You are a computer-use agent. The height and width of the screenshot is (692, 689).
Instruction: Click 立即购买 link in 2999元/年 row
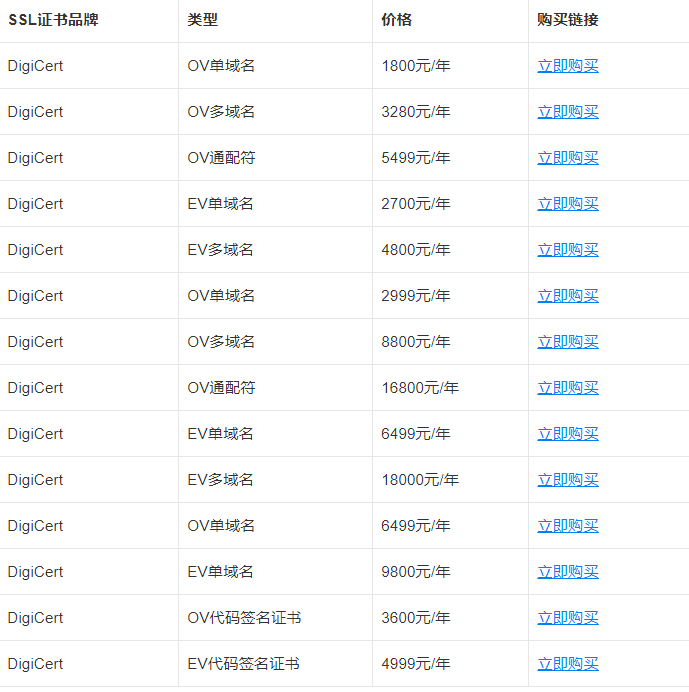click(568, 296)
